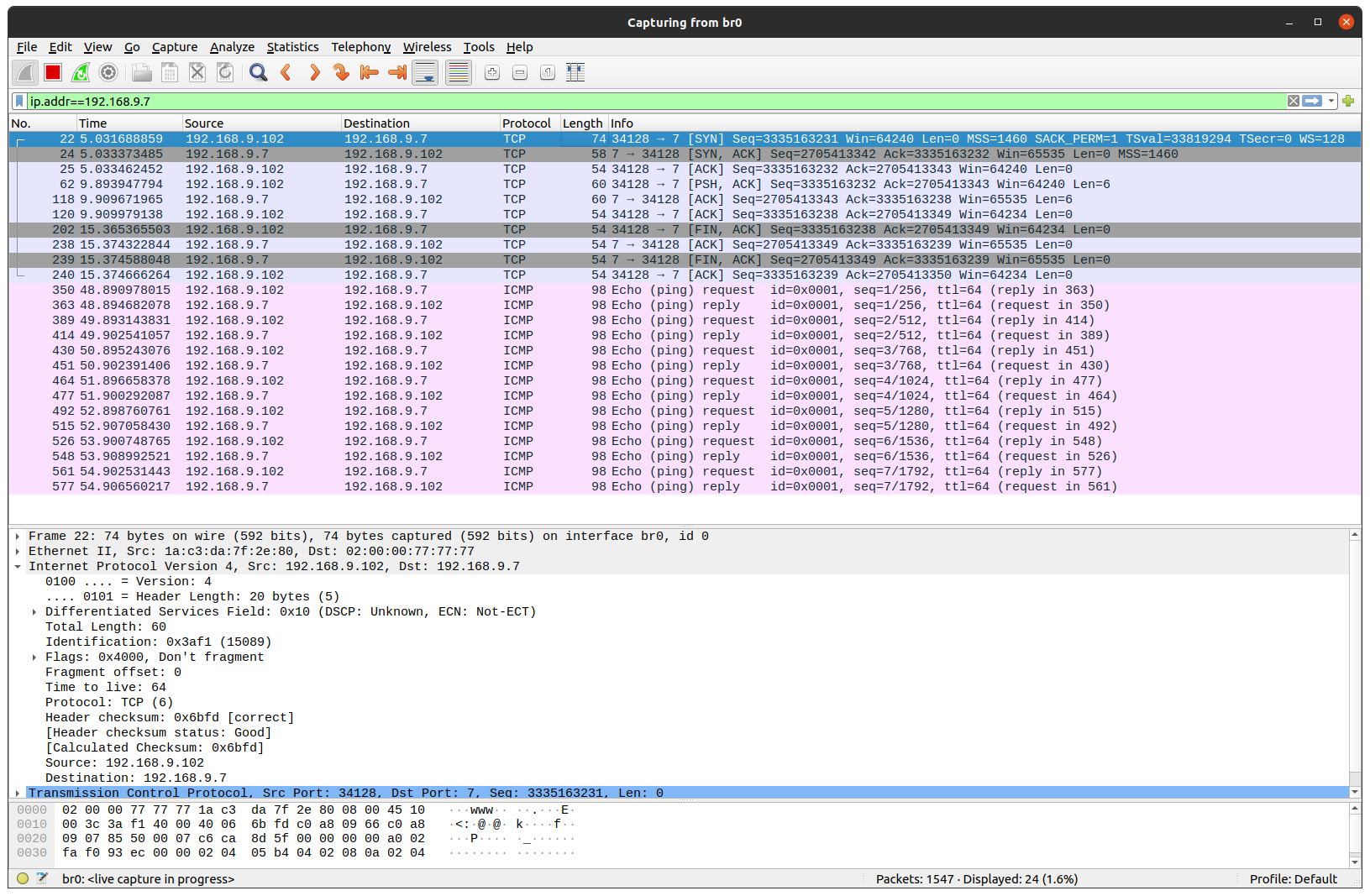
Task: Open the Telephony menu
Action: [360, 47]
